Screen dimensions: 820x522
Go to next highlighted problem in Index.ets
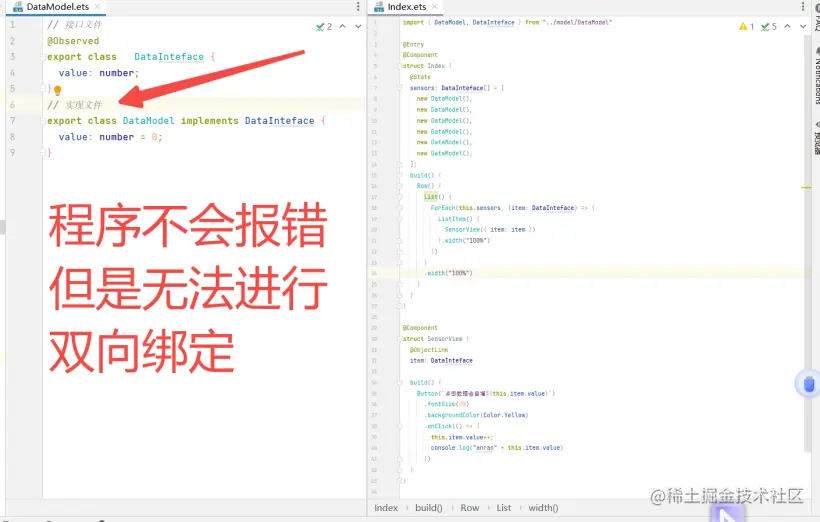click(803, 26)
